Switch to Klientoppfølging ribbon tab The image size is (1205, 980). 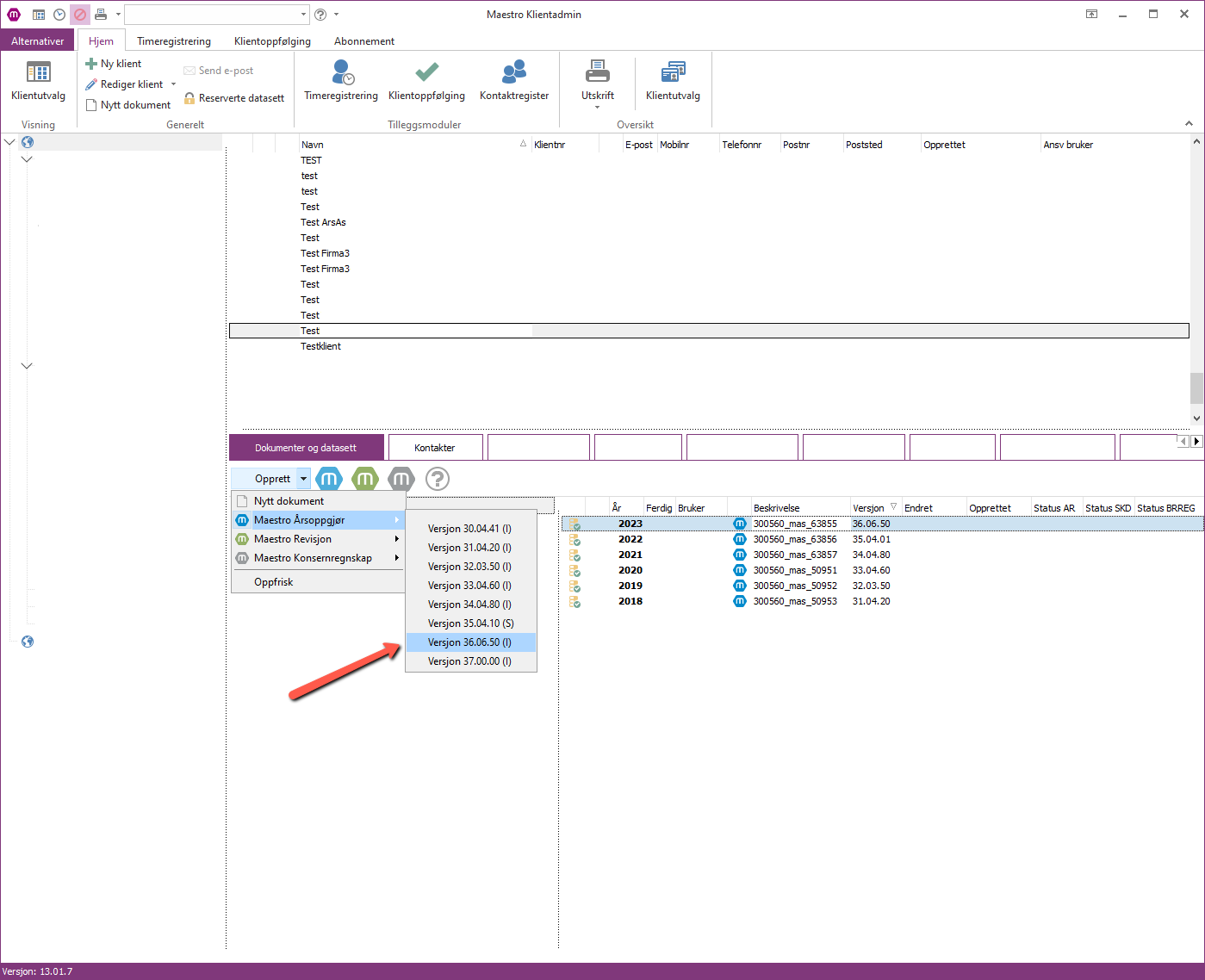pyautogui.click(x=272, y=40)
